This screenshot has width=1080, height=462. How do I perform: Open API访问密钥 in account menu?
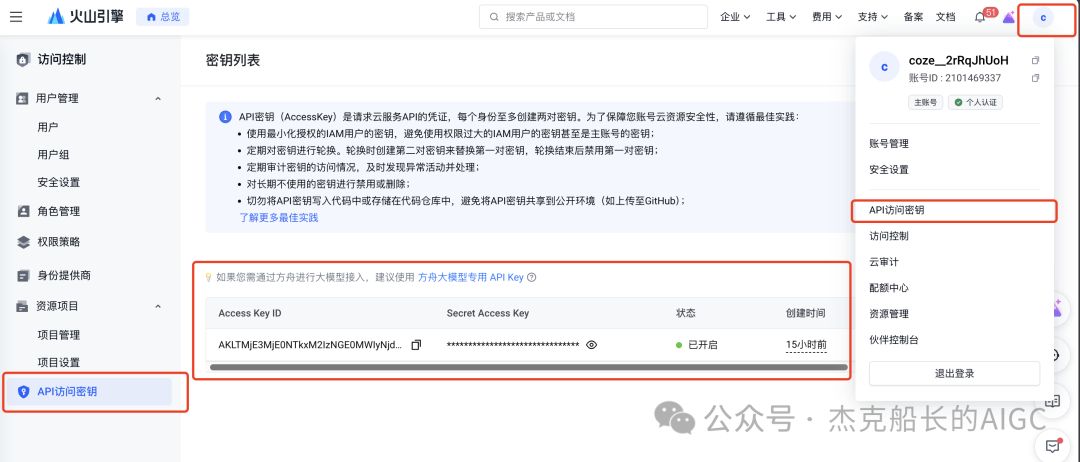897,211
